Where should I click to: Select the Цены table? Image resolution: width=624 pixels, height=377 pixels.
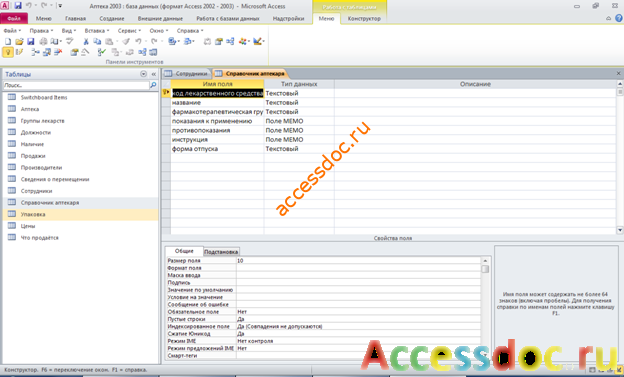(x=81, y=226)
